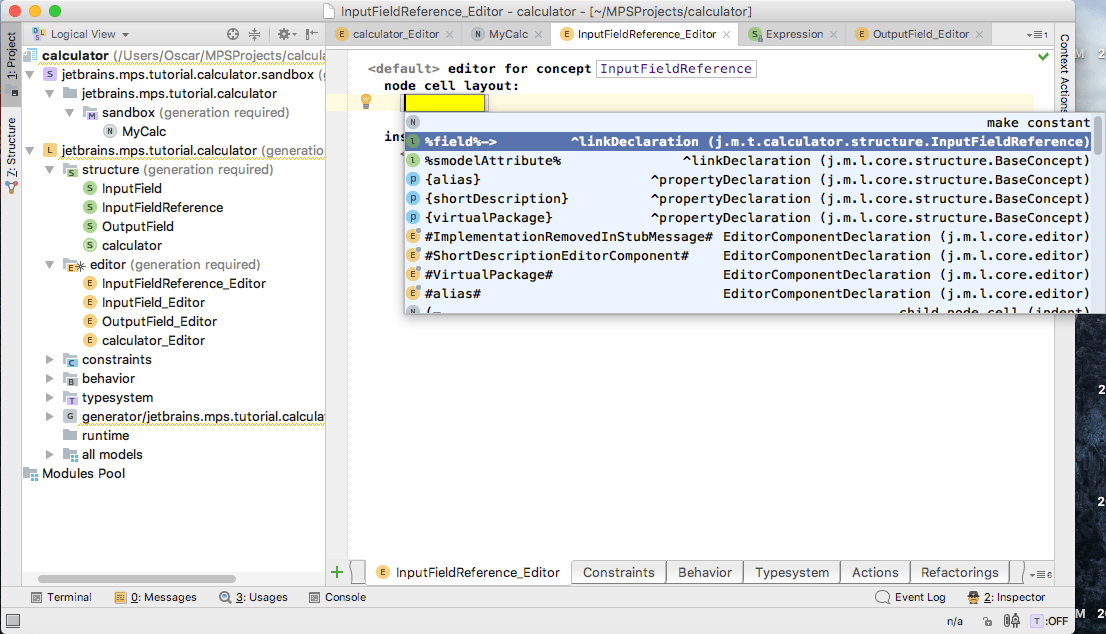This screenshot has height=634, width=1106.
Task: Click the collapse all icon in Project panel
Action: [x=255, y=34]
